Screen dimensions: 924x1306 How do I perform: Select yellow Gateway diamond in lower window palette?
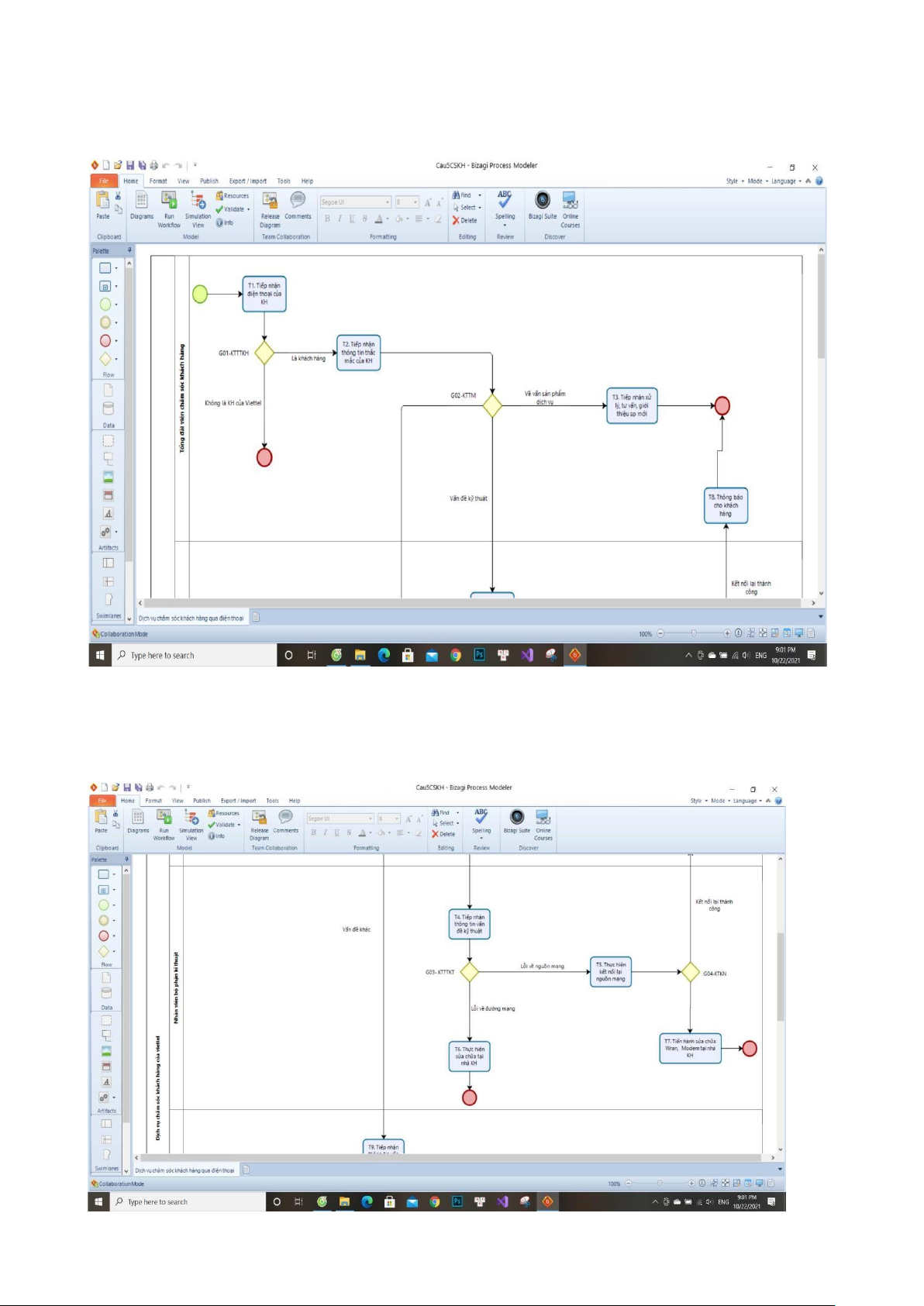pyautogui.click(x=104, y=951)
